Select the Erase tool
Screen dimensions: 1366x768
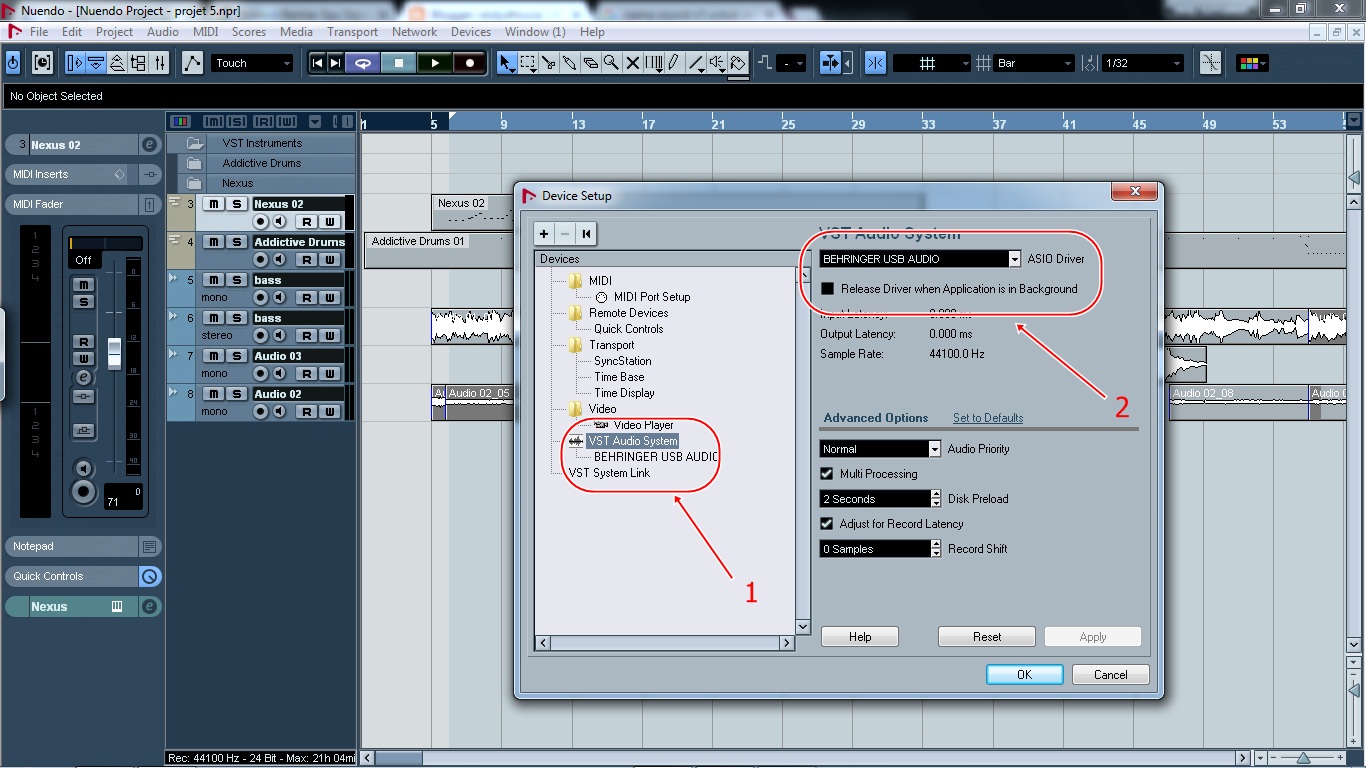(591, 63)
